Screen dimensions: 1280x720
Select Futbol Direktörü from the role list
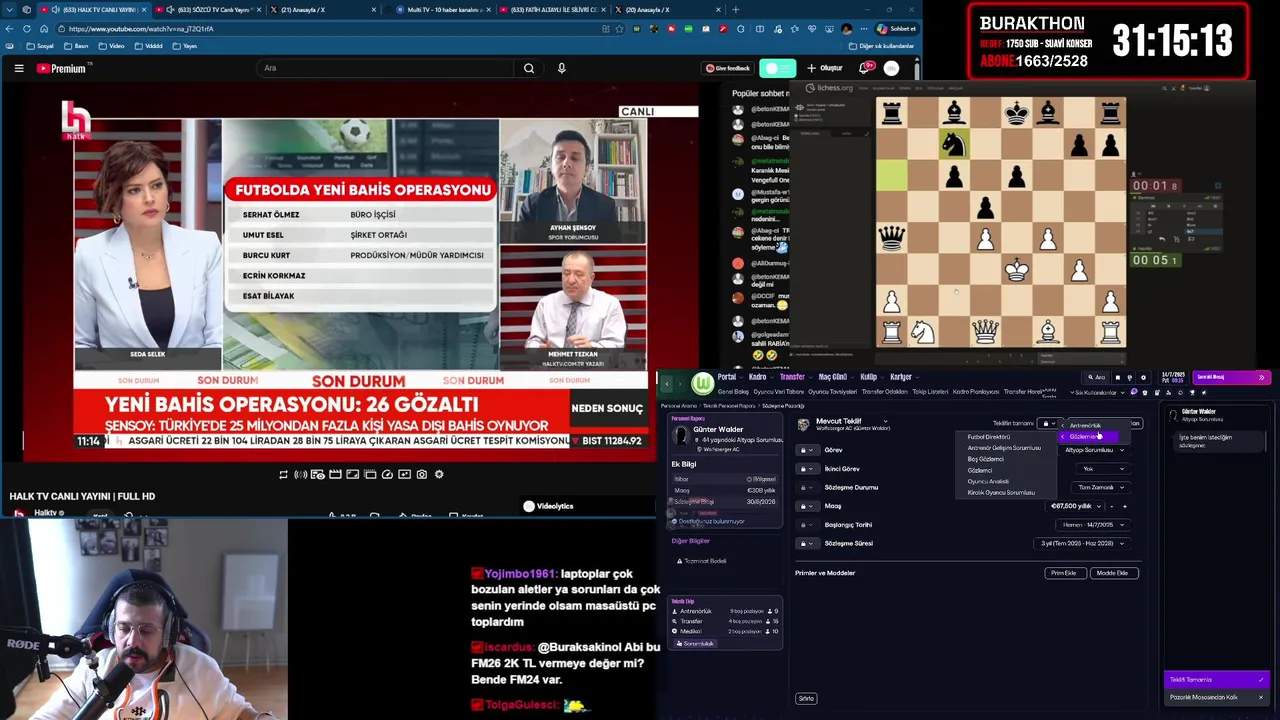(989, 437)
